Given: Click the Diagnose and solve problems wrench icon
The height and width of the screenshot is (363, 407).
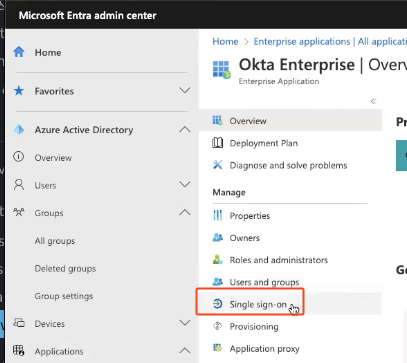Looking at the screenshot, I should coord(217,165).
